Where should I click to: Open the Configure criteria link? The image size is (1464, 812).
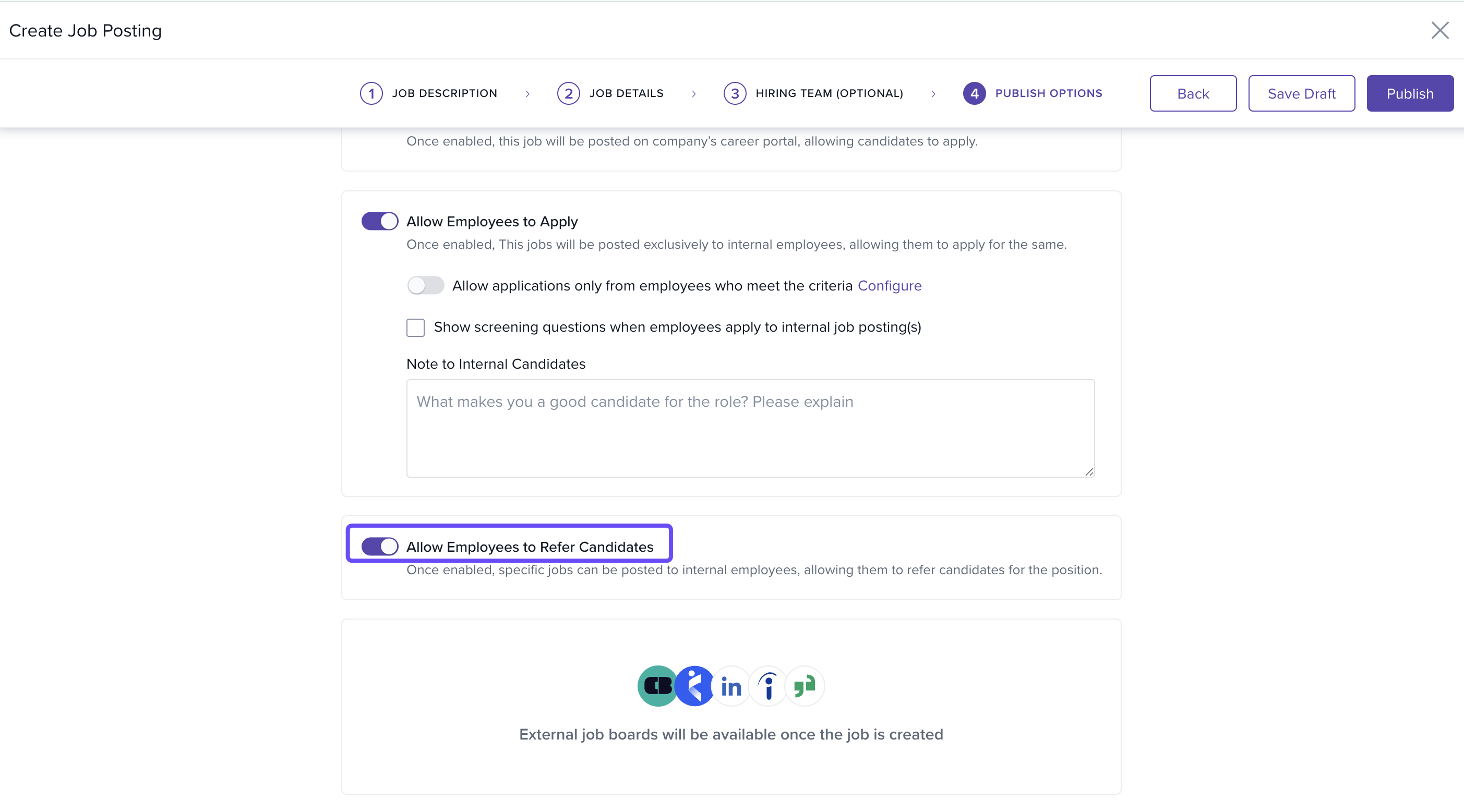(889, 285)
